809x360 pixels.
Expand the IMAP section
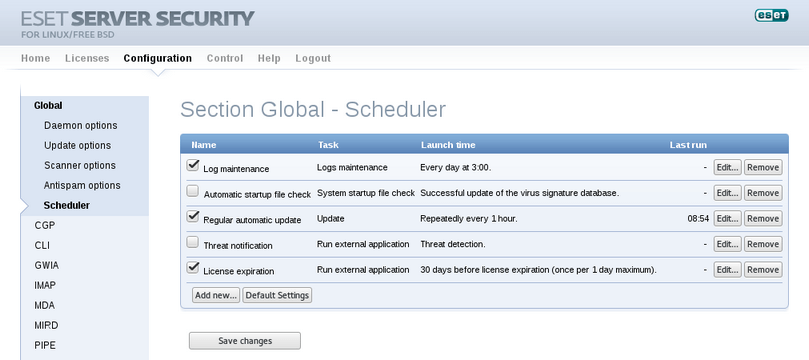[x=45, y=285]
